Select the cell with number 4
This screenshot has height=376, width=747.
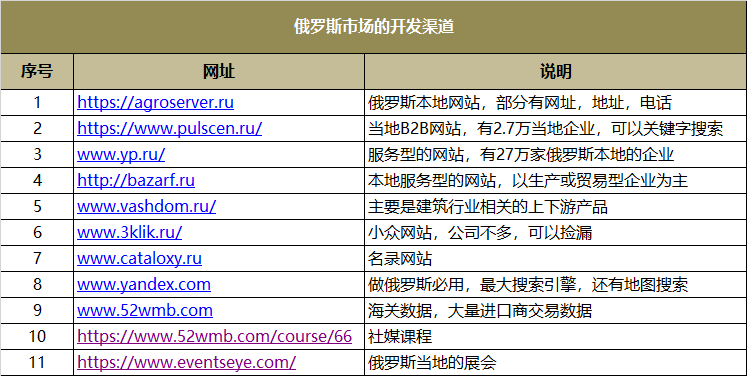37,181
